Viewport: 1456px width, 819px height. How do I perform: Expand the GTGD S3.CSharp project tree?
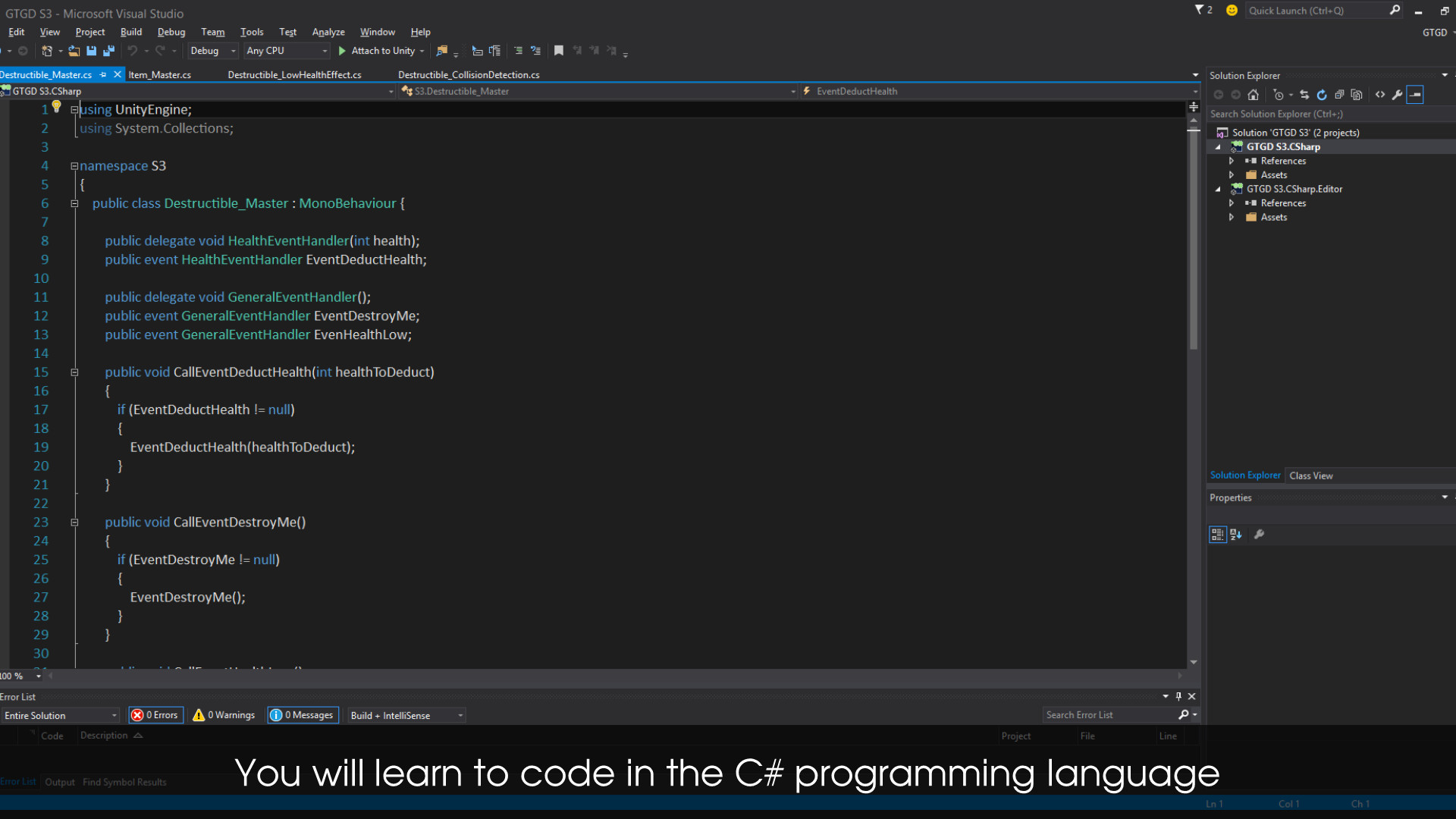[1216, 146]
